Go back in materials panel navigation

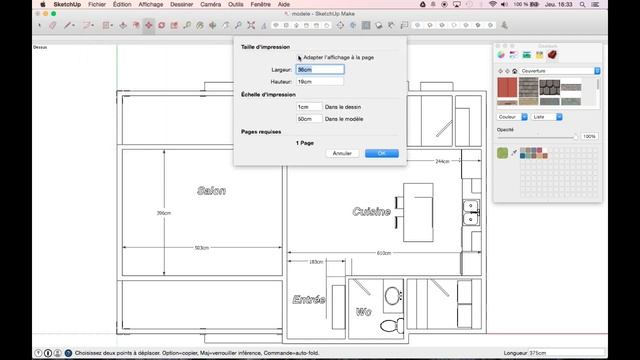[501, 71]
